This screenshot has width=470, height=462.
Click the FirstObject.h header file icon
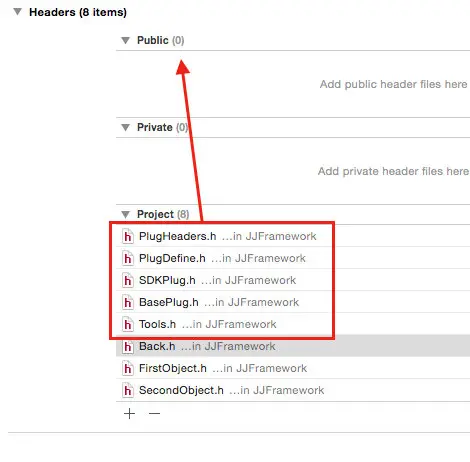pos(128,368)
